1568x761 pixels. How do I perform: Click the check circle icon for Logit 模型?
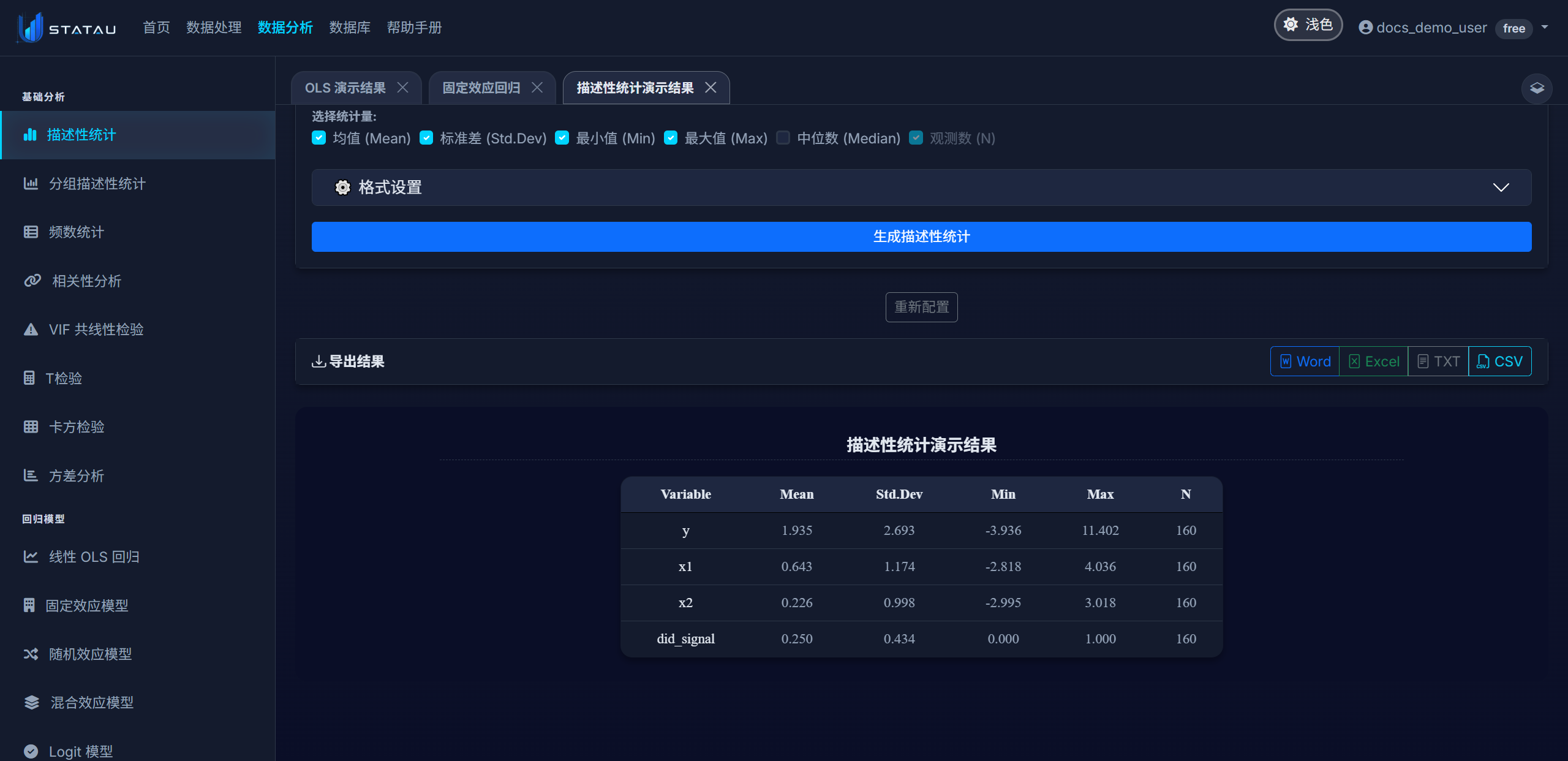click(x=31, y=751)
